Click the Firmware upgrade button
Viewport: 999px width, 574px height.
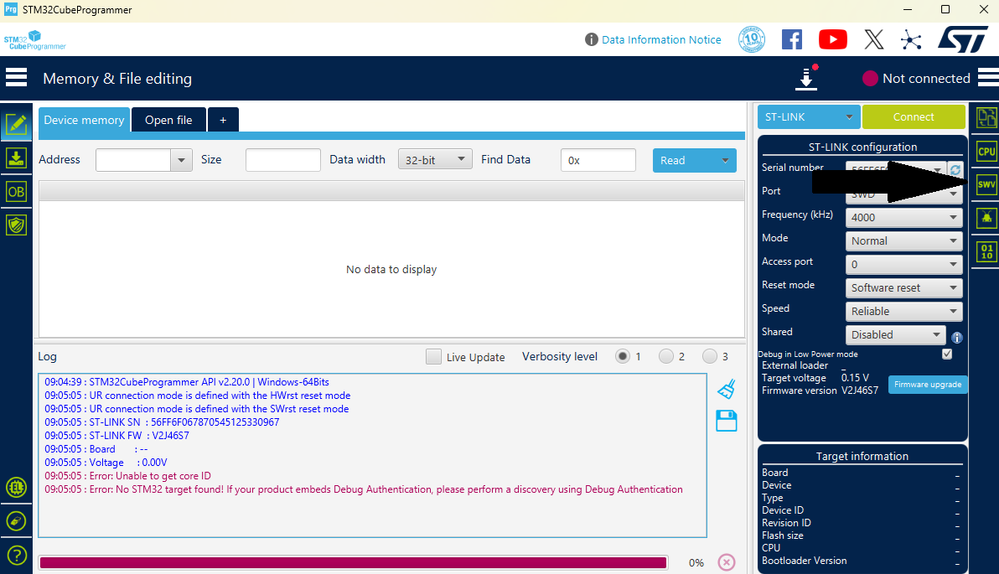point(928,384)
